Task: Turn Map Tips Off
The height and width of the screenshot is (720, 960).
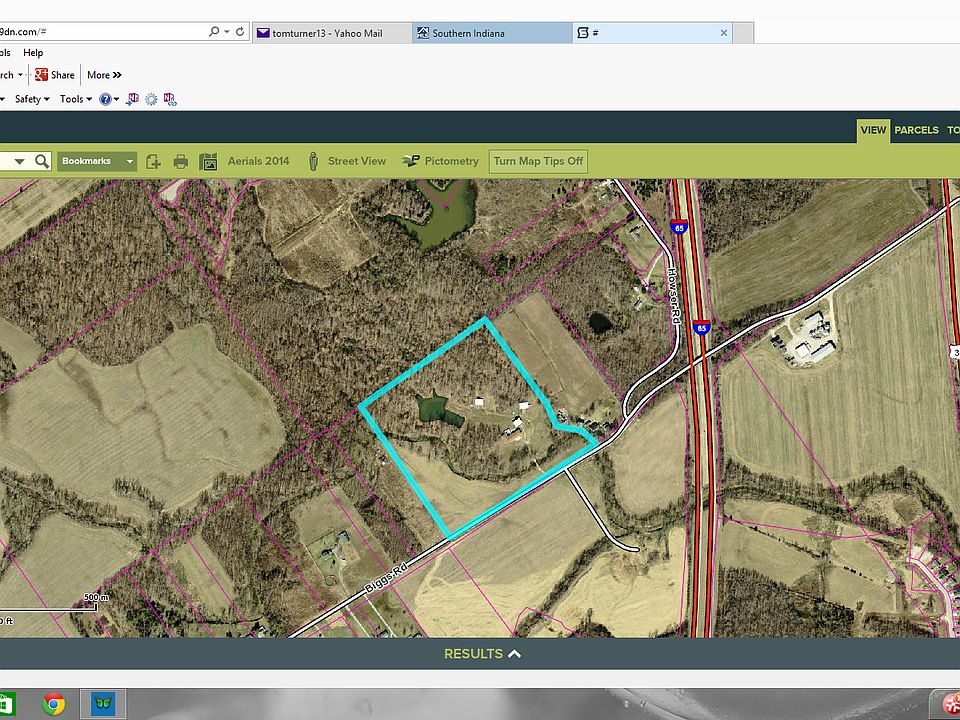Action: pos(538,161)
